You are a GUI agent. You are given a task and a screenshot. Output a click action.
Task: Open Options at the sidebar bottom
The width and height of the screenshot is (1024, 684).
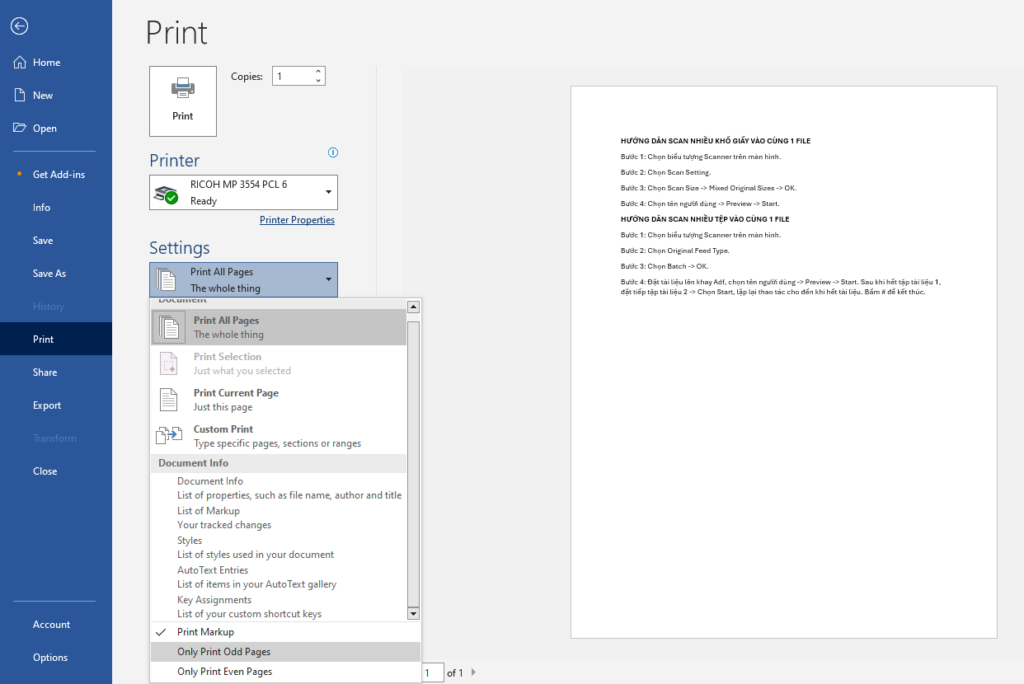coord(50,657)
